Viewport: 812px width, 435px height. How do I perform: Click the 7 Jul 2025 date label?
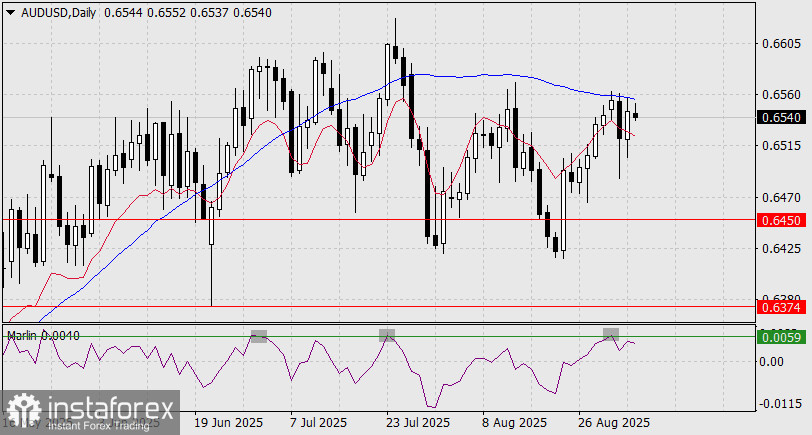pos(318,423)
